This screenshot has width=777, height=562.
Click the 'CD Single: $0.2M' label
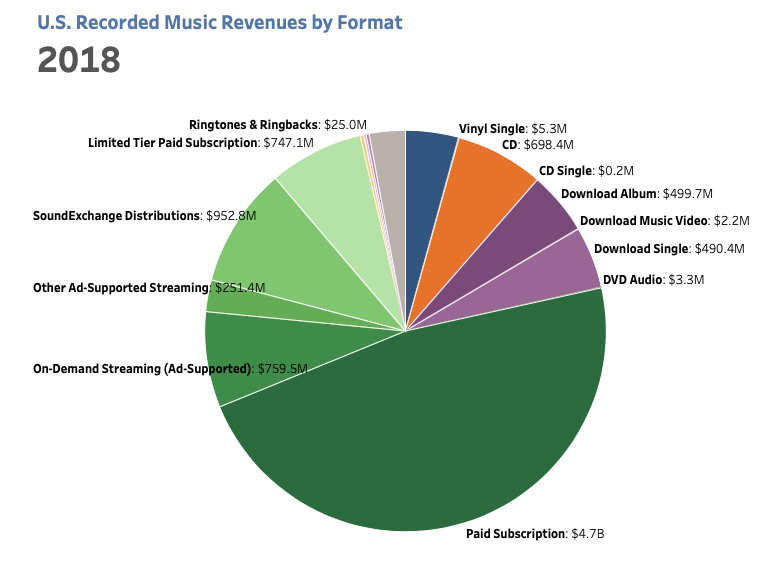(586, 170)
